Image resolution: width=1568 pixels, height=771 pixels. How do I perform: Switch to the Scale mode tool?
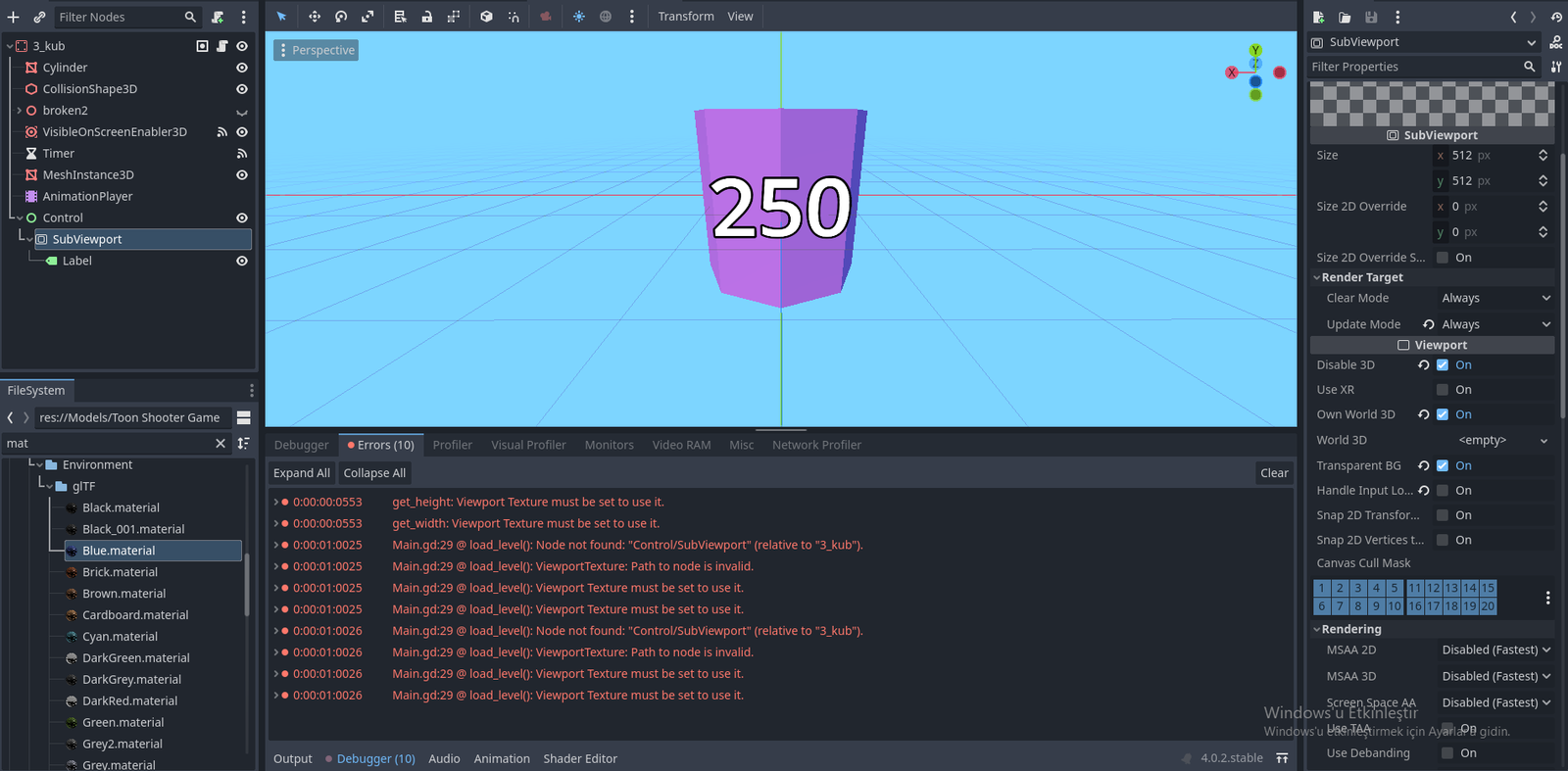(x=367, y=17)
